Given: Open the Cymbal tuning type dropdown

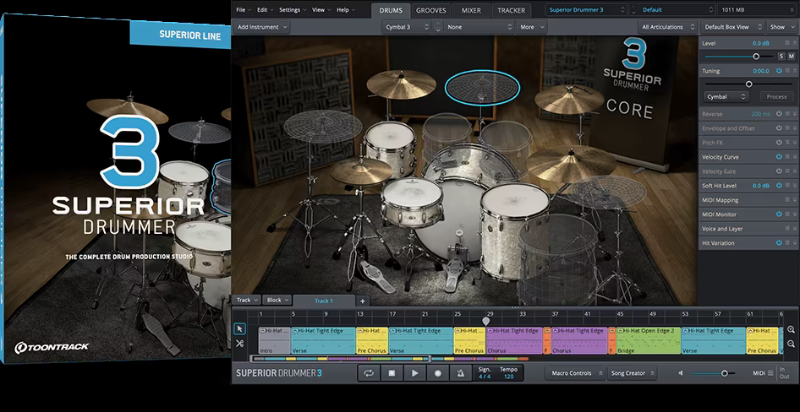Looking at the screenshot, I should click(x=726, y=96).
